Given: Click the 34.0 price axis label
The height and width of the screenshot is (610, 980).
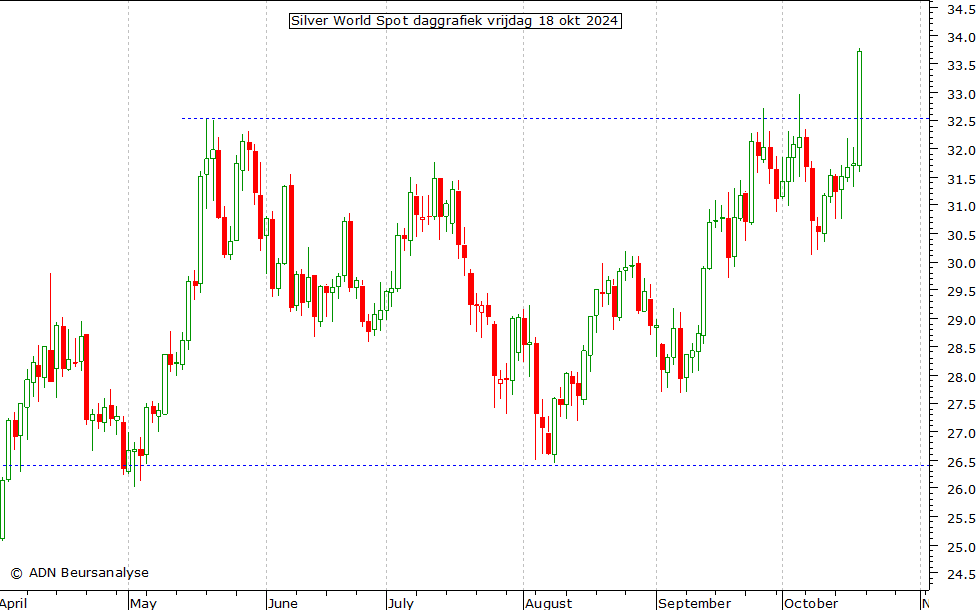Looking at the screenshot, I should coord(961,38).
